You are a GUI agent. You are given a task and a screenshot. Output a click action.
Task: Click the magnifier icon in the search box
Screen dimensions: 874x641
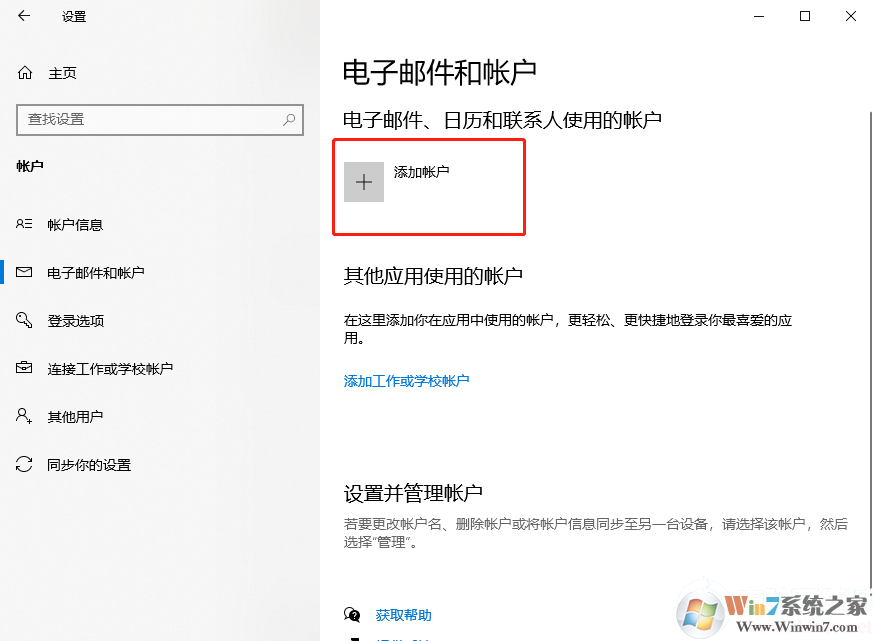(x=290, y=120)
